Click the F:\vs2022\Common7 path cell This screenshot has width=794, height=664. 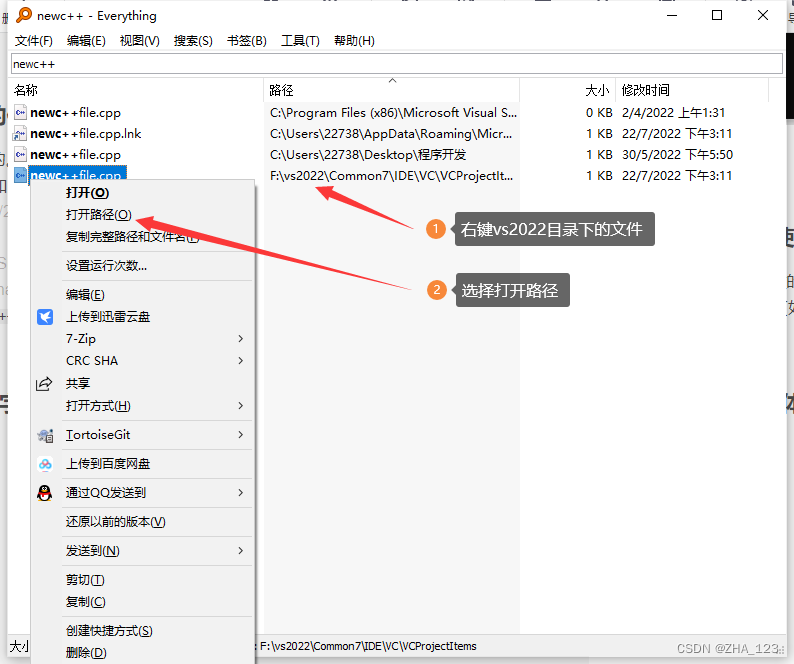391,176
